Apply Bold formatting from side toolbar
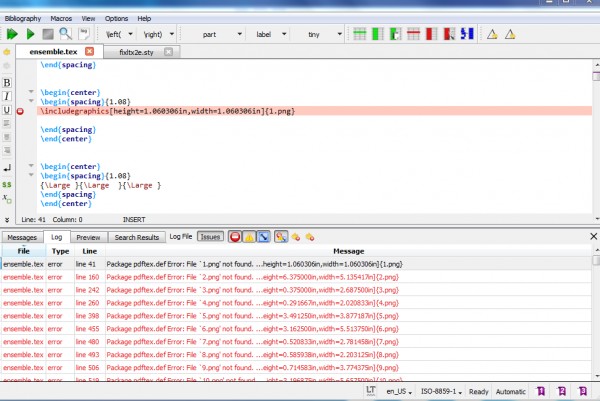 (x=7, y=81)
